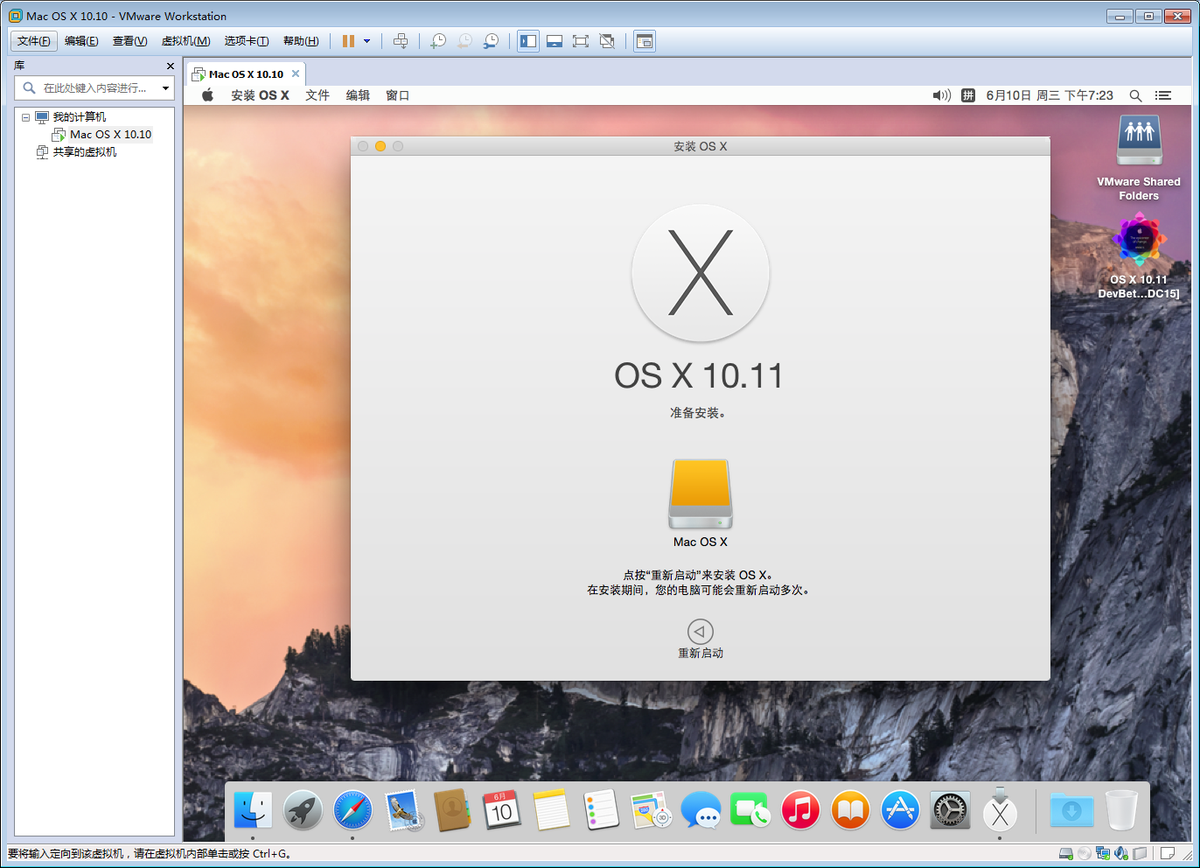Image resolution: width=1200 pixels, height=868 pixels.
Task: Click the take snapshot toolbar icon
Action: point(438,41)
